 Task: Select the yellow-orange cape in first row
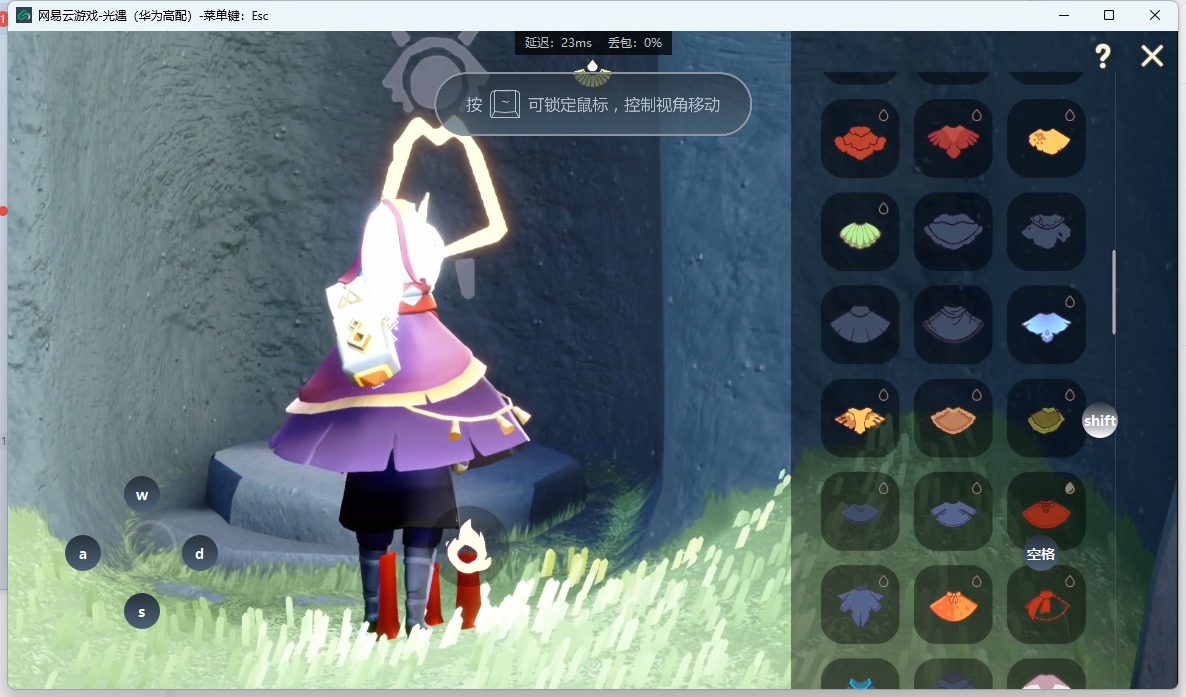(1047, 139)
